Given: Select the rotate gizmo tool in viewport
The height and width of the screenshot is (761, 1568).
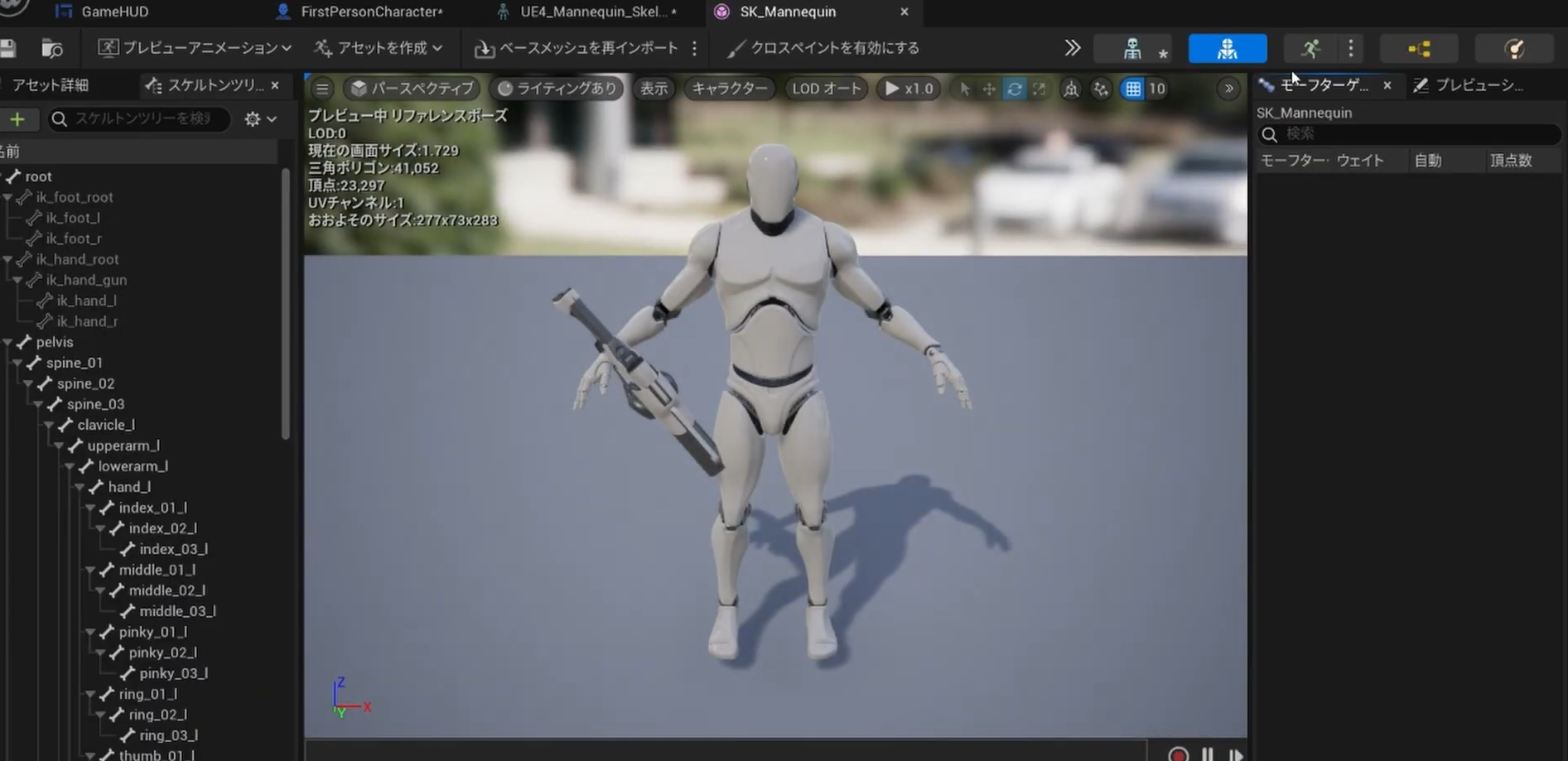Looking at the screenshot, I should (1014, 89).
